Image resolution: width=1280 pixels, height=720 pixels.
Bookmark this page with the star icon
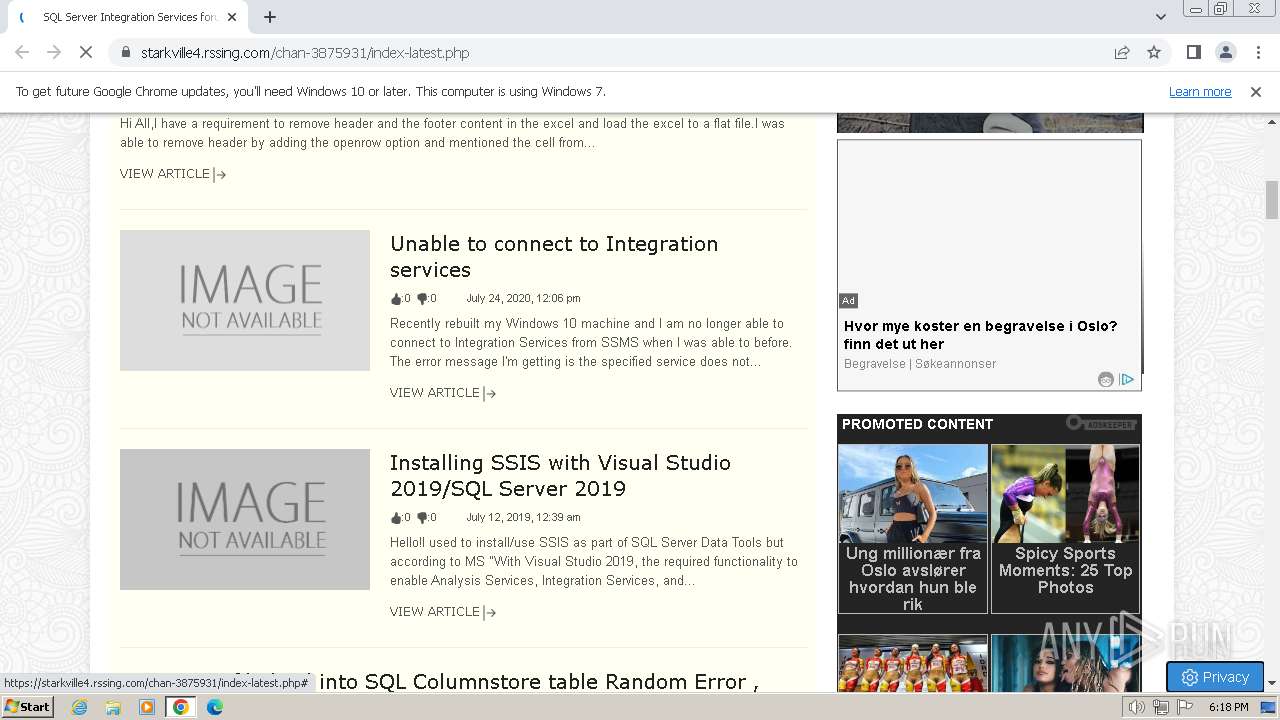[x=1154, y=52]
